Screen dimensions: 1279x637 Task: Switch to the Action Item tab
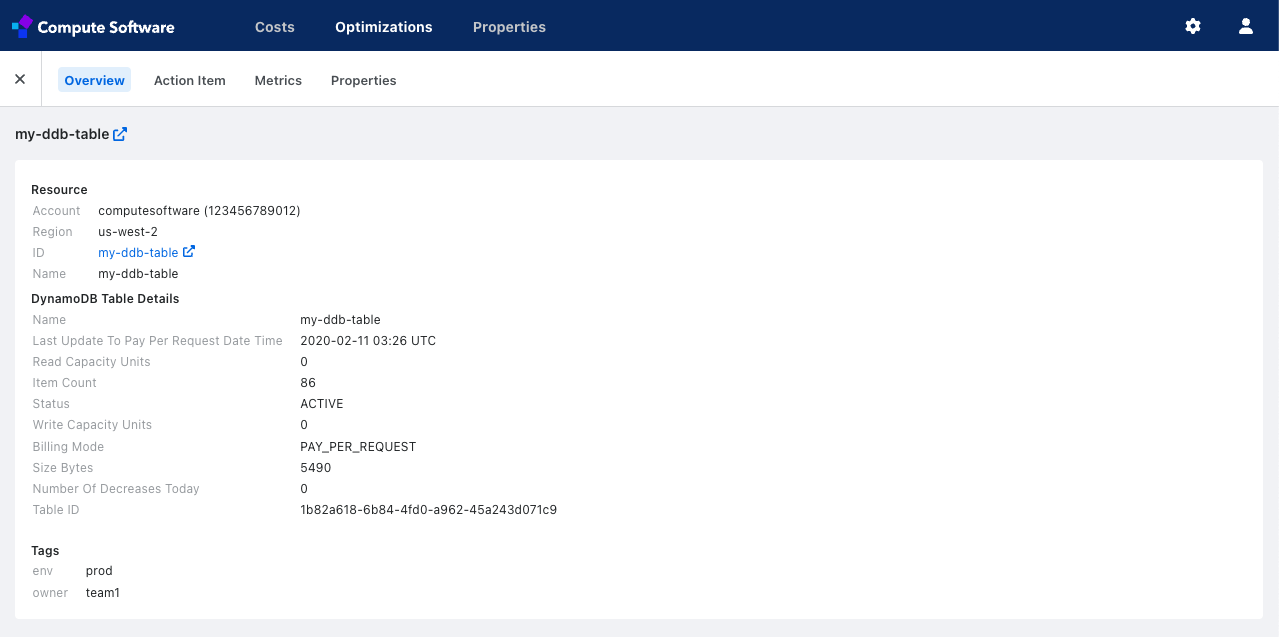pyautogui.click(x=190, y=80)
